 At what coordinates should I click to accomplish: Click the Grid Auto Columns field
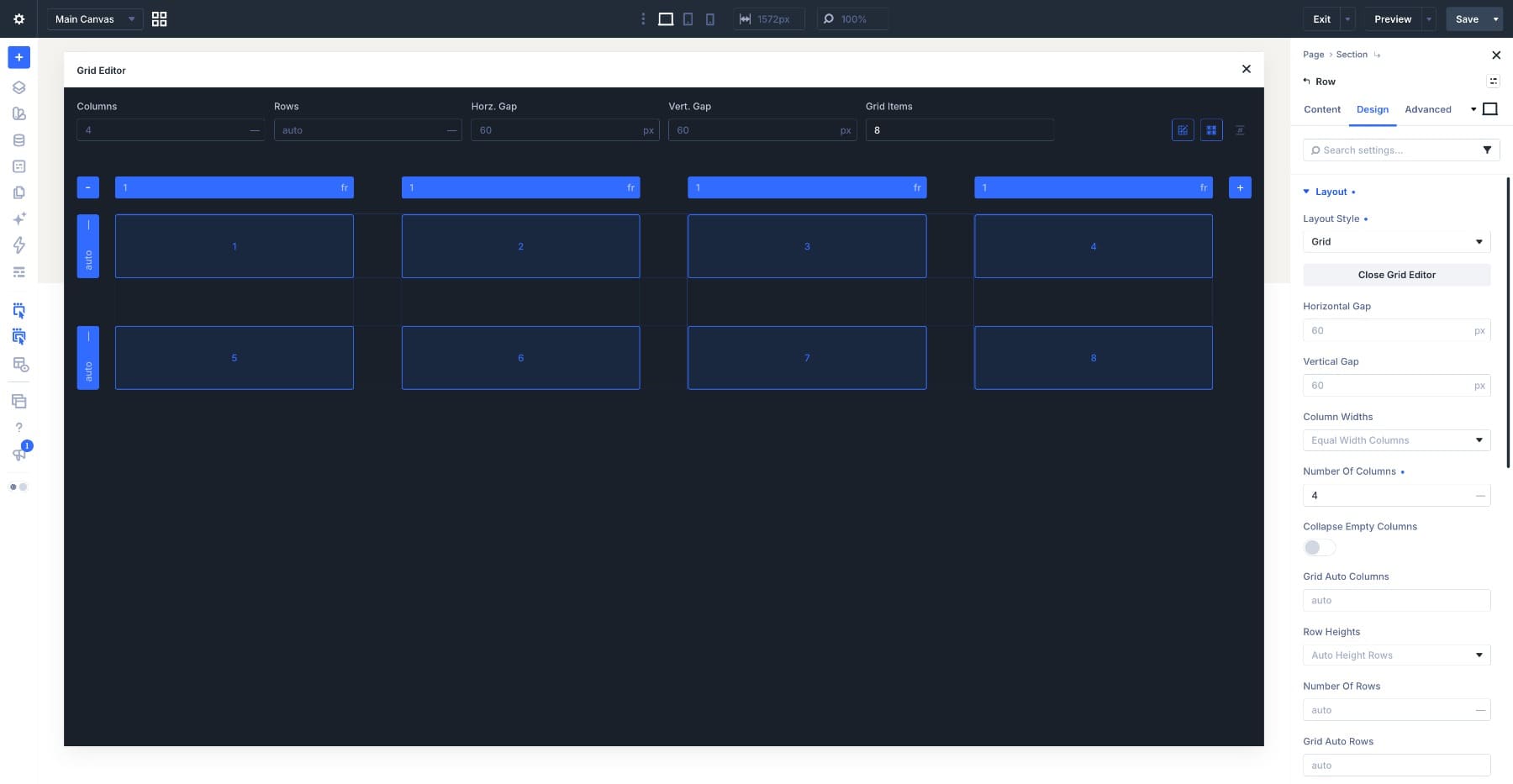coord(1396,600)
